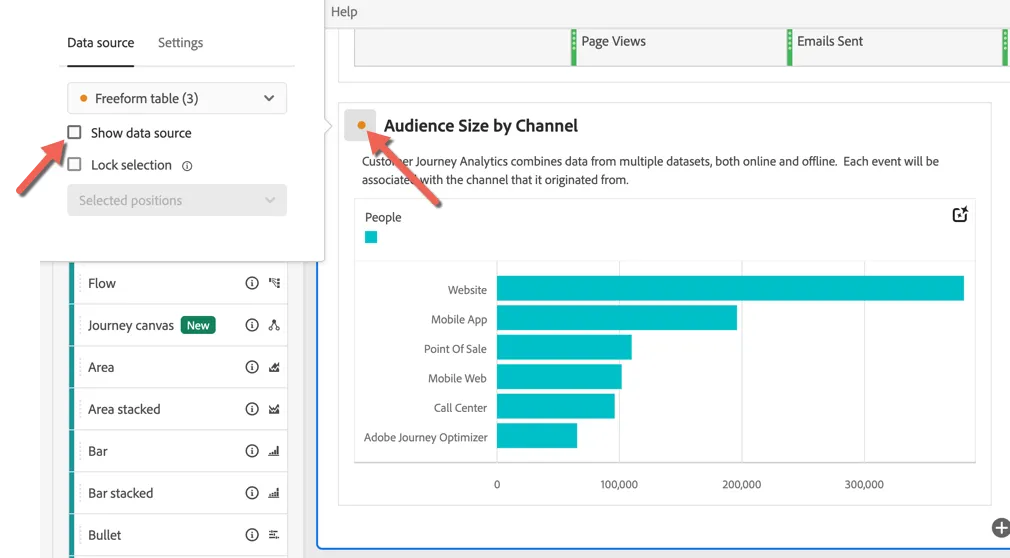Click the Mobile App bar in chart
Screen dimensions: 1010x558
617,318
